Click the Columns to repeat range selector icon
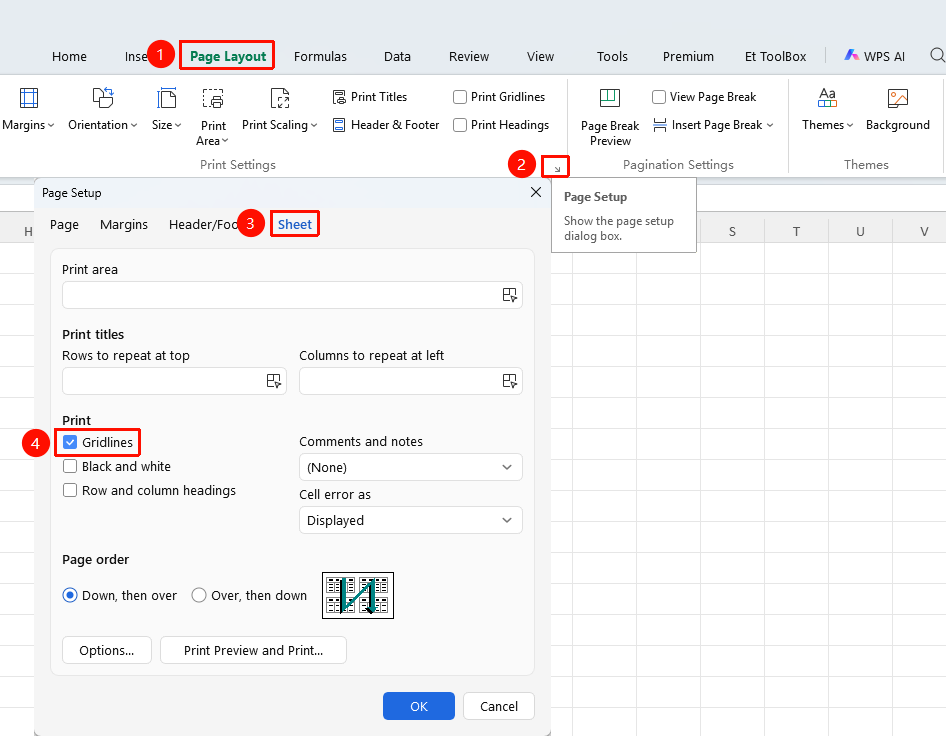Screen dimensions: 946x736 (x=510, y=381)
